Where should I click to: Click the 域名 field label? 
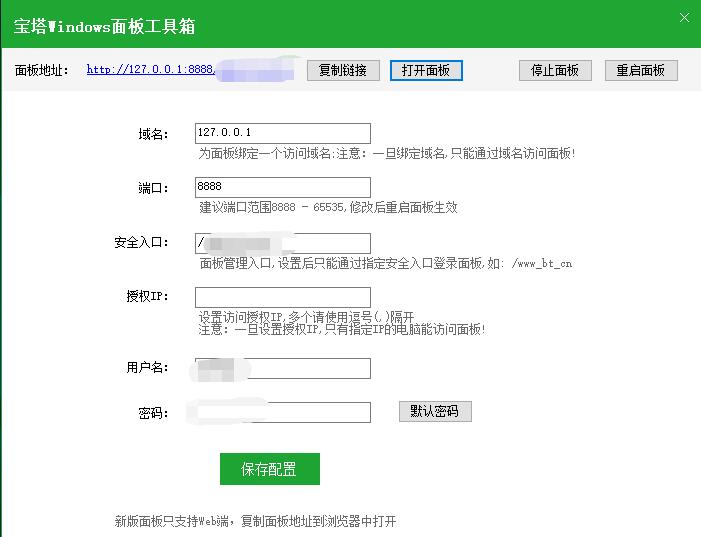pos(153,134)
